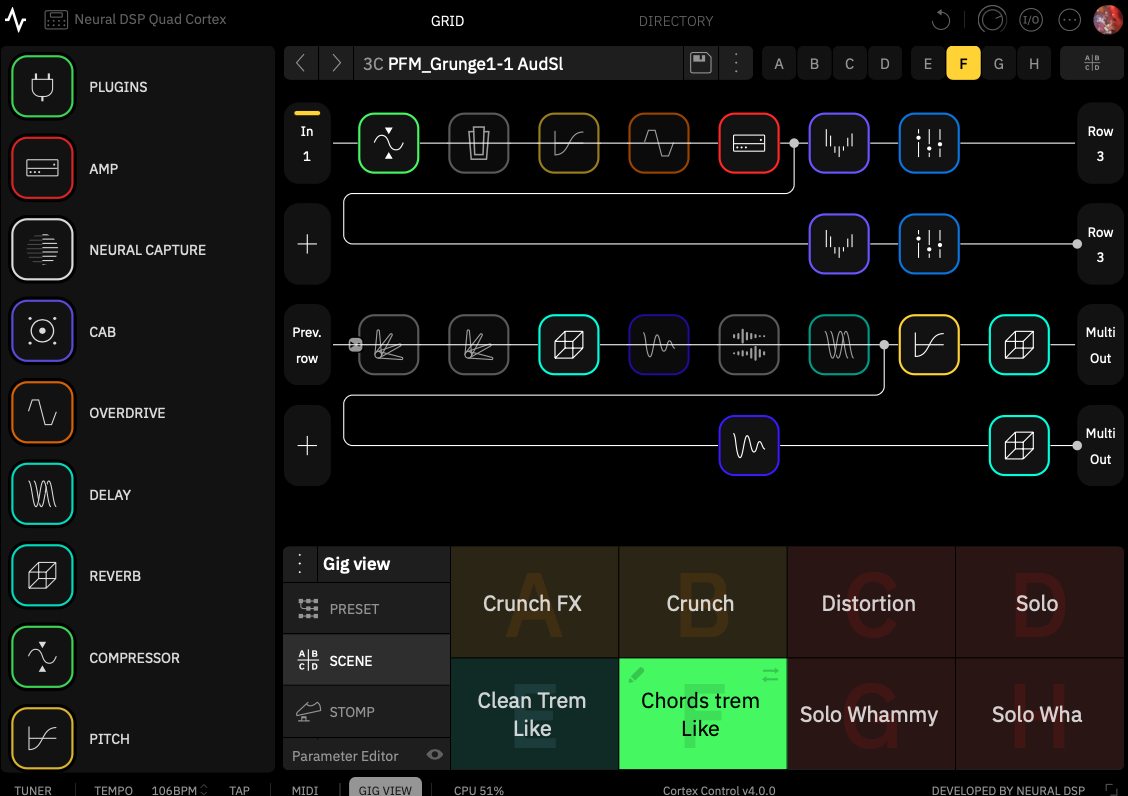Select STOMP mode in Gig view
The image size is (1128, 796).
[367, 711]
